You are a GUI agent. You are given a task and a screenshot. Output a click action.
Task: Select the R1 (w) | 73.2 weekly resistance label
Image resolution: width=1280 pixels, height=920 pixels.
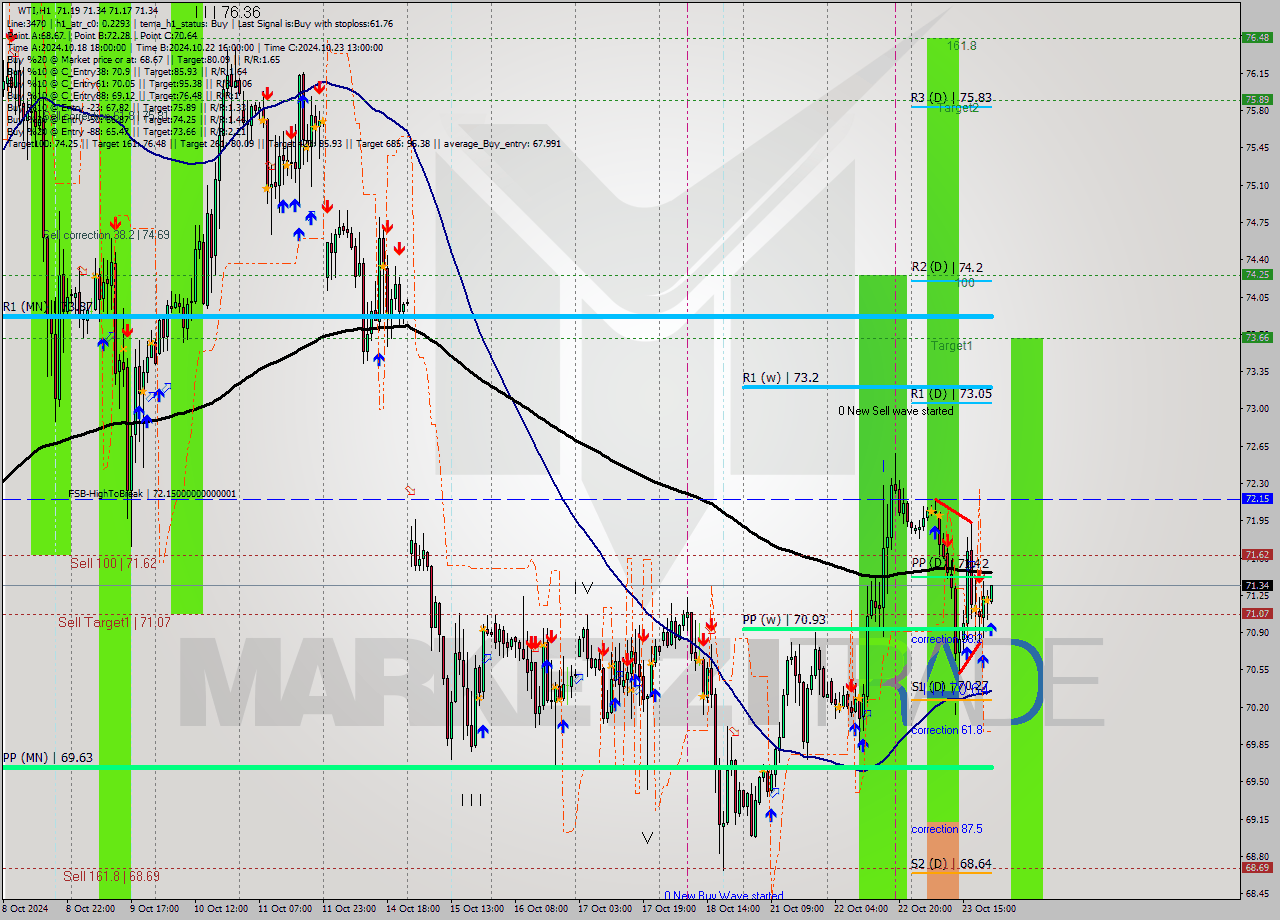pyautogui.click(x=780, y=378)
